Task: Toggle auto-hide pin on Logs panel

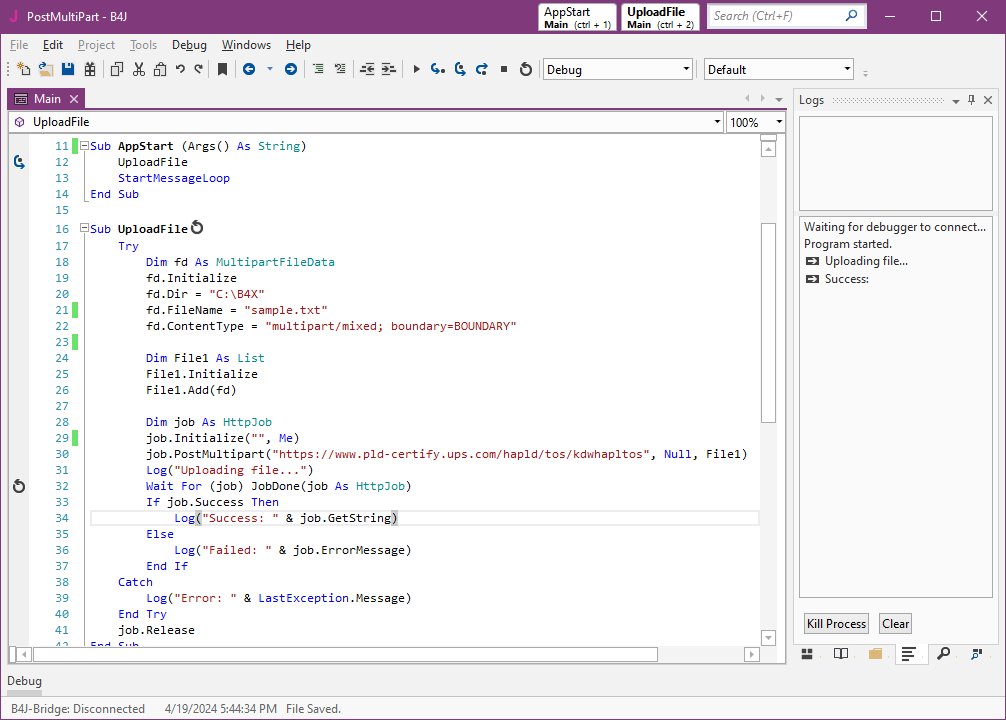Action: 971,100
